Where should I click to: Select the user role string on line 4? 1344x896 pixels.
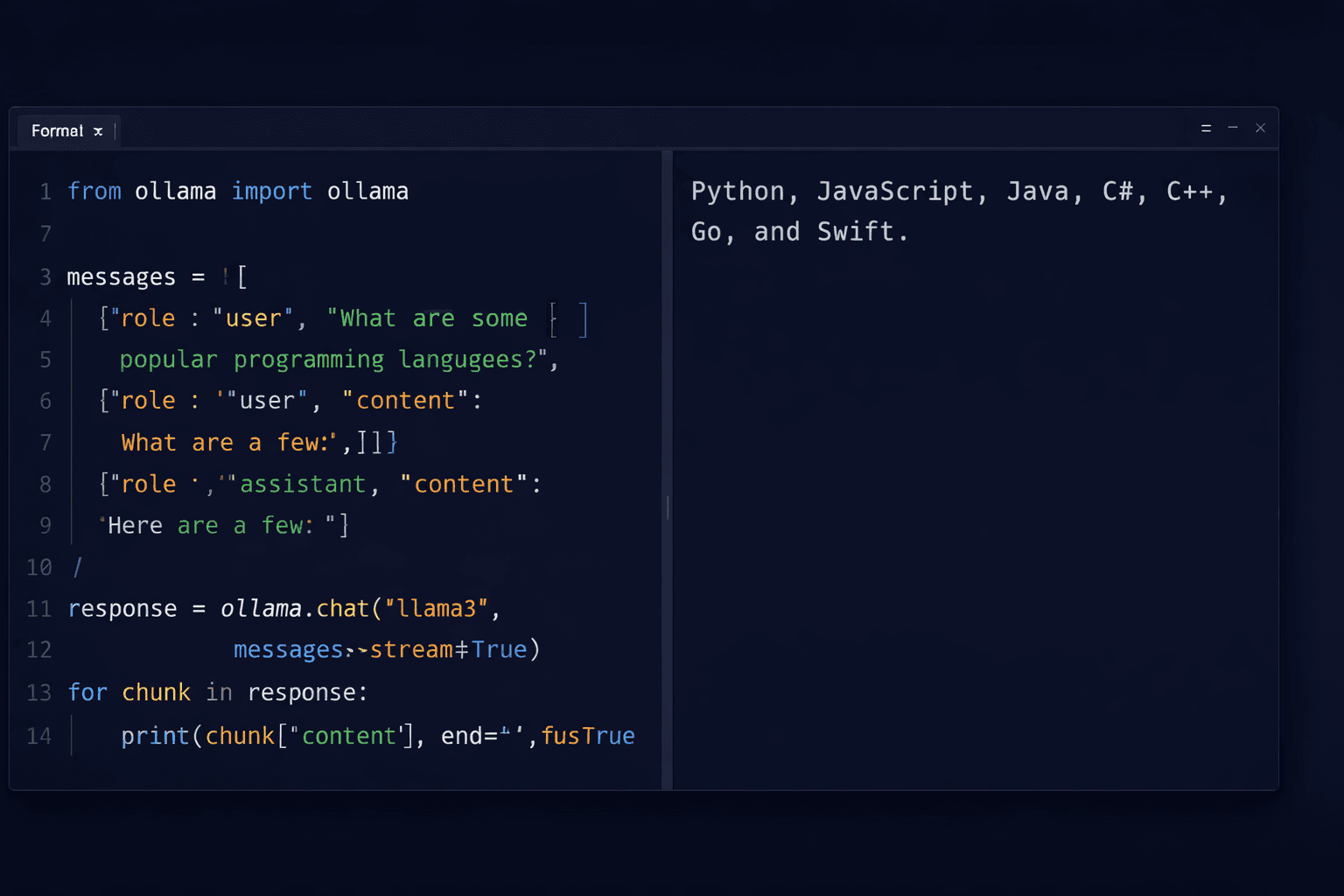coord(254,318)
